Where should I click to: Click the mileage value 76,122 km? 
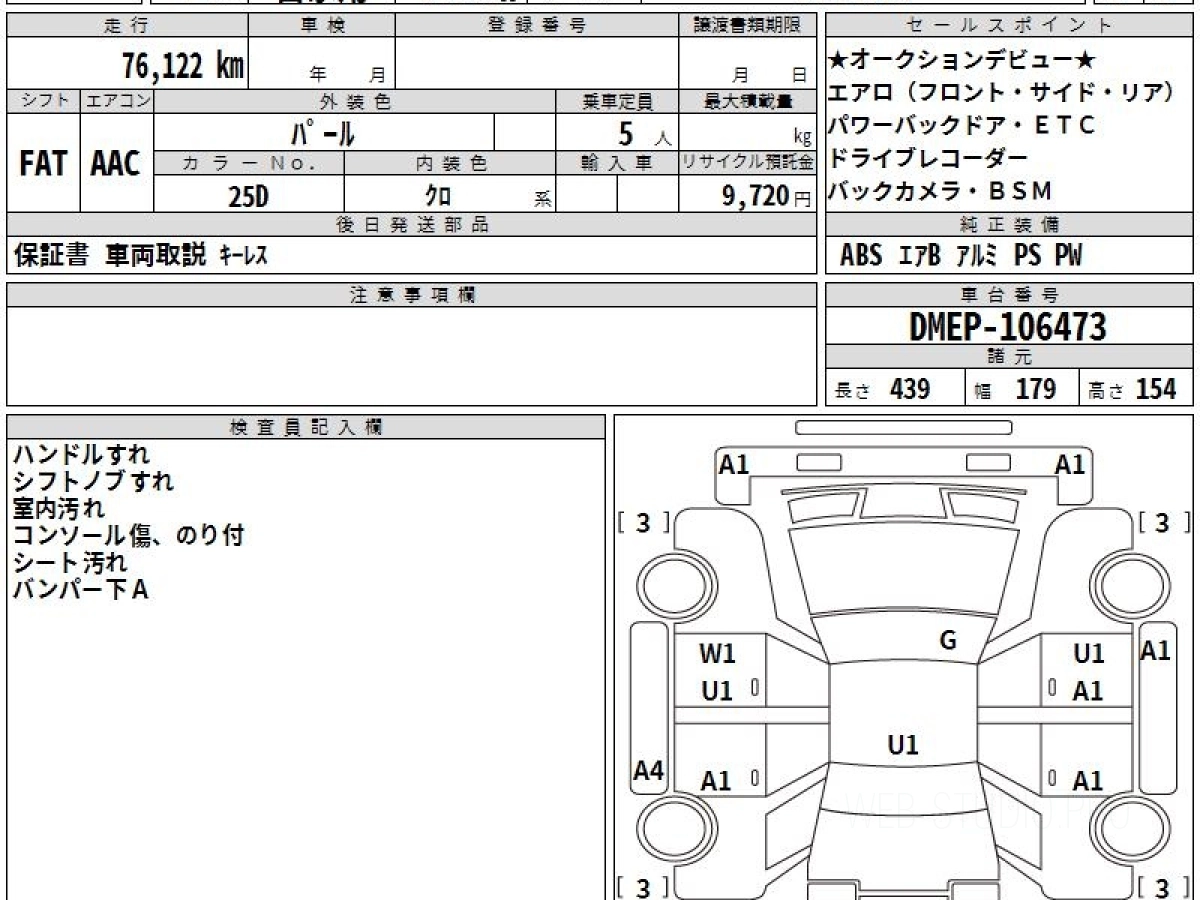coord(182,67)
